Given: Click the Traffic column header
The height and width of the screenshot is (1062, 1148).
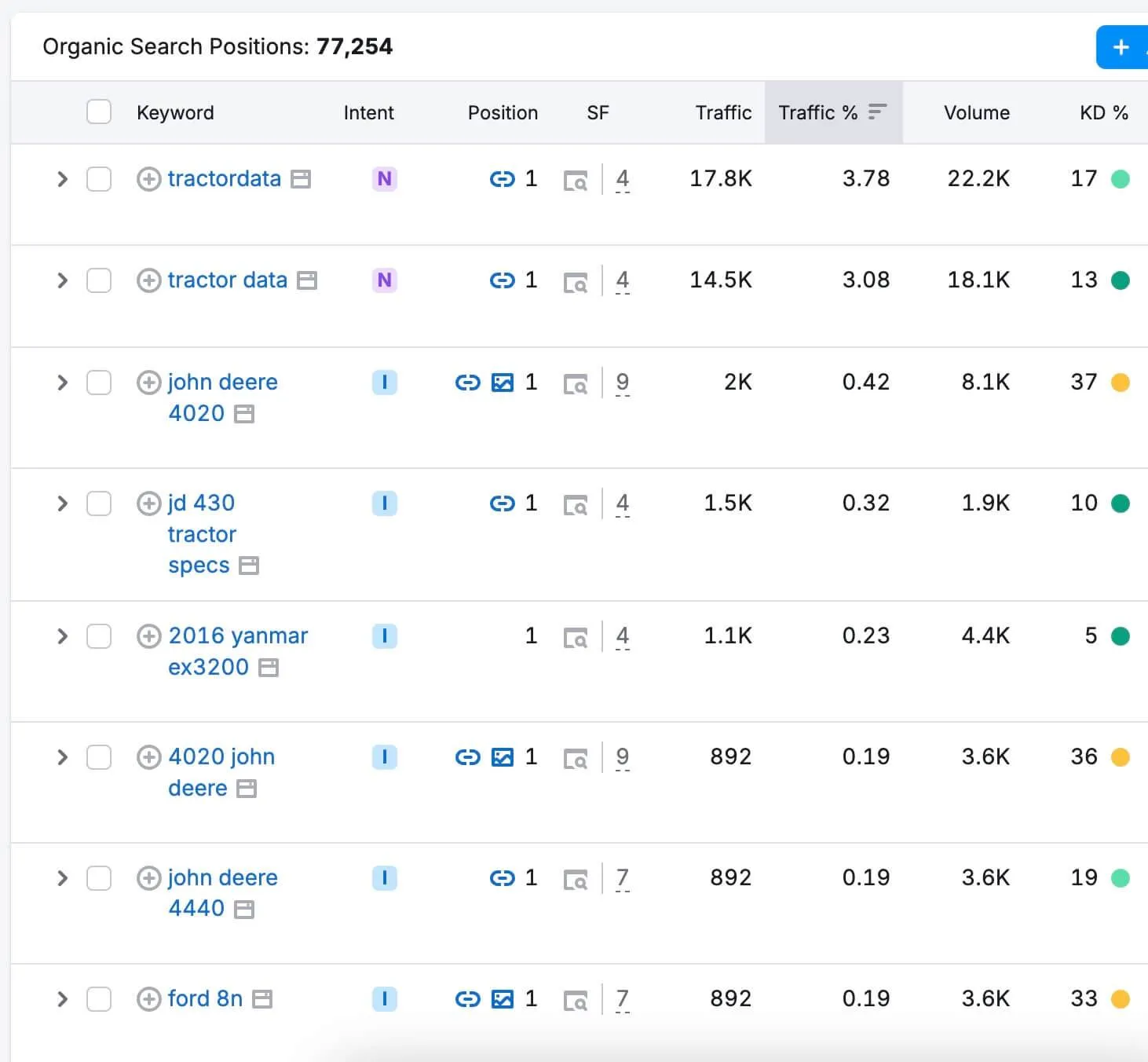Looking at the screenshot, I should [x=723, y=112].
